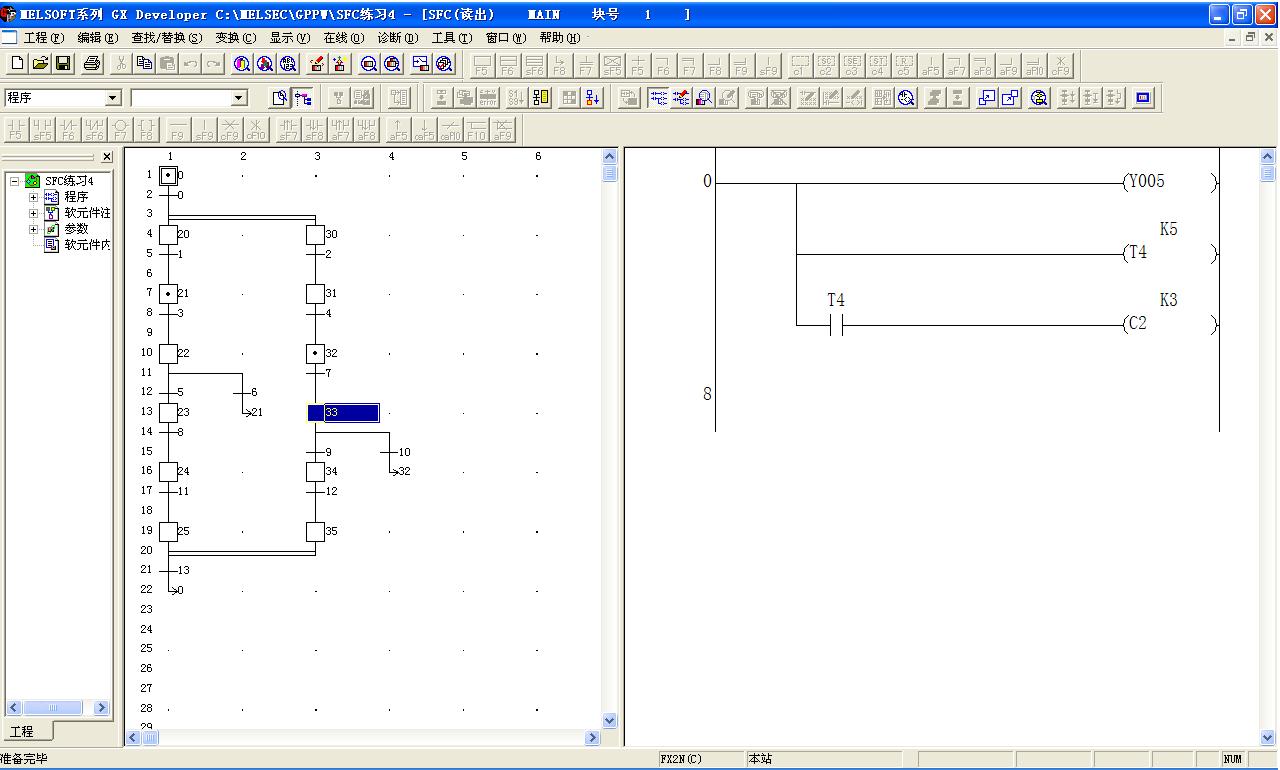Click the sF6 toolbar button in top row
1280x770 pixels.
point(534,66)
